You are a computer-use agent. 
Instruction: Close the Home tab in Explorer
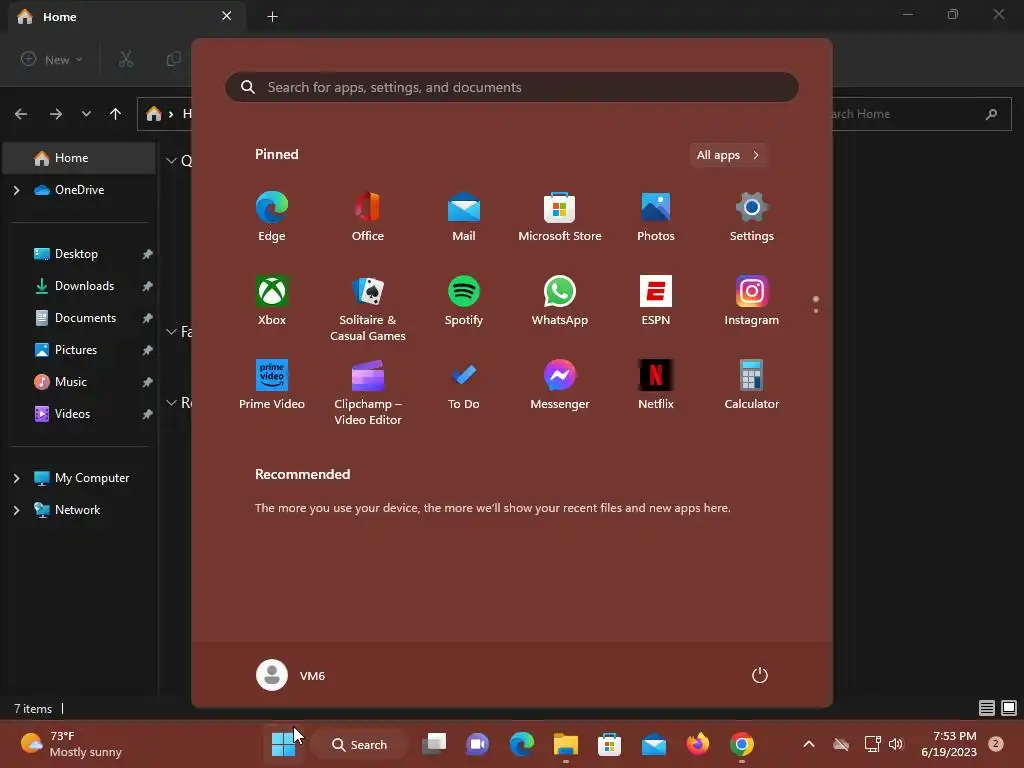coord(227,16)
